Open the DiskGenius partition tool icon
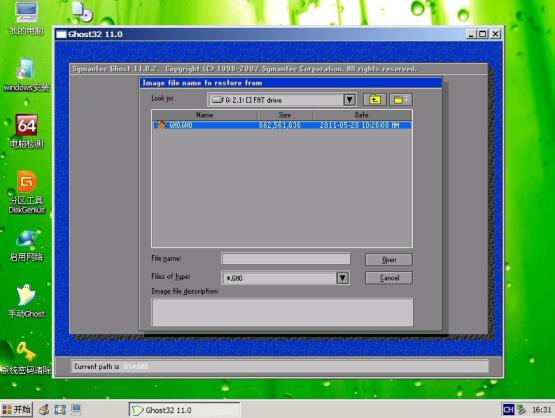The height and width of the screenshot is (418, 555). (x=26, y=192)
